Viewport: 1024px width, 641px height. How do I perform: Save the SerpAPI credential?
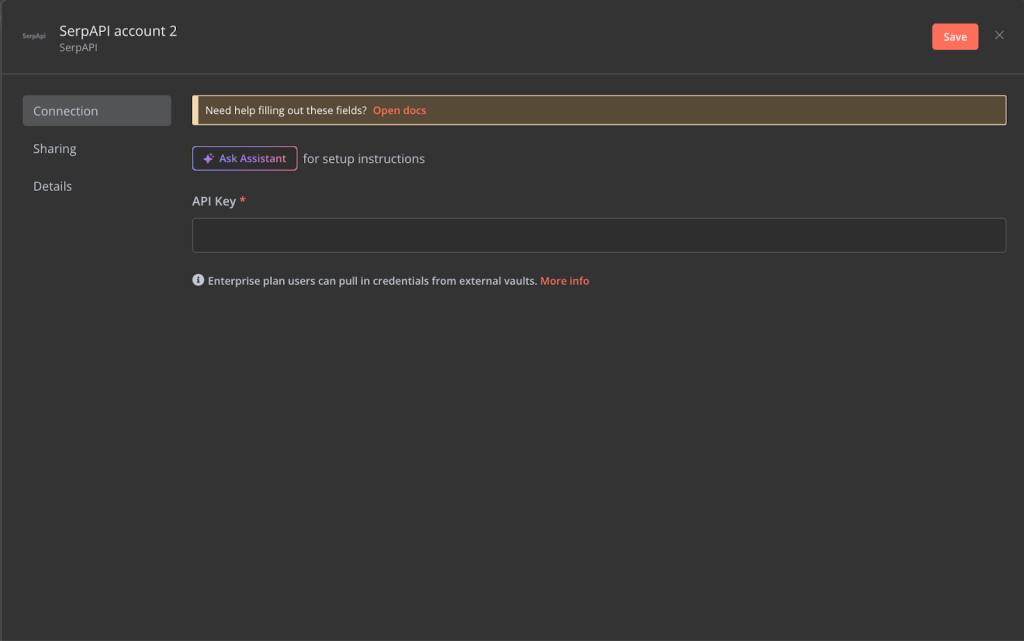955,37
